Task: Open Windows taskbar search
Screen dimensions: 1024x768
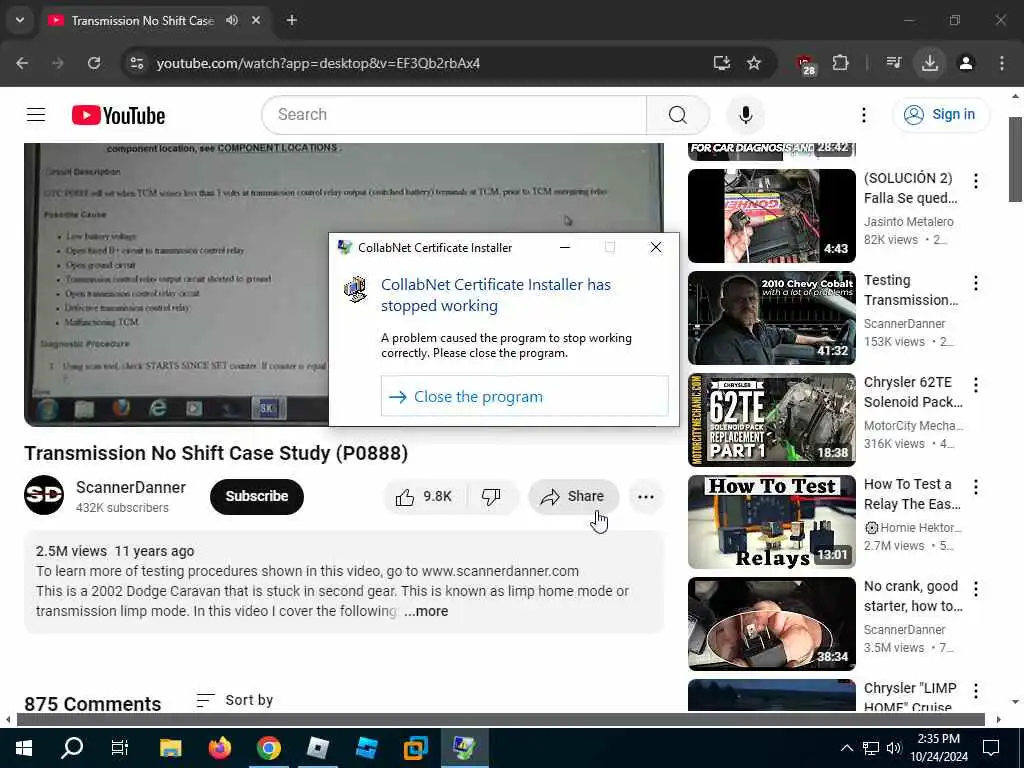Action: (x=72, y=748)
